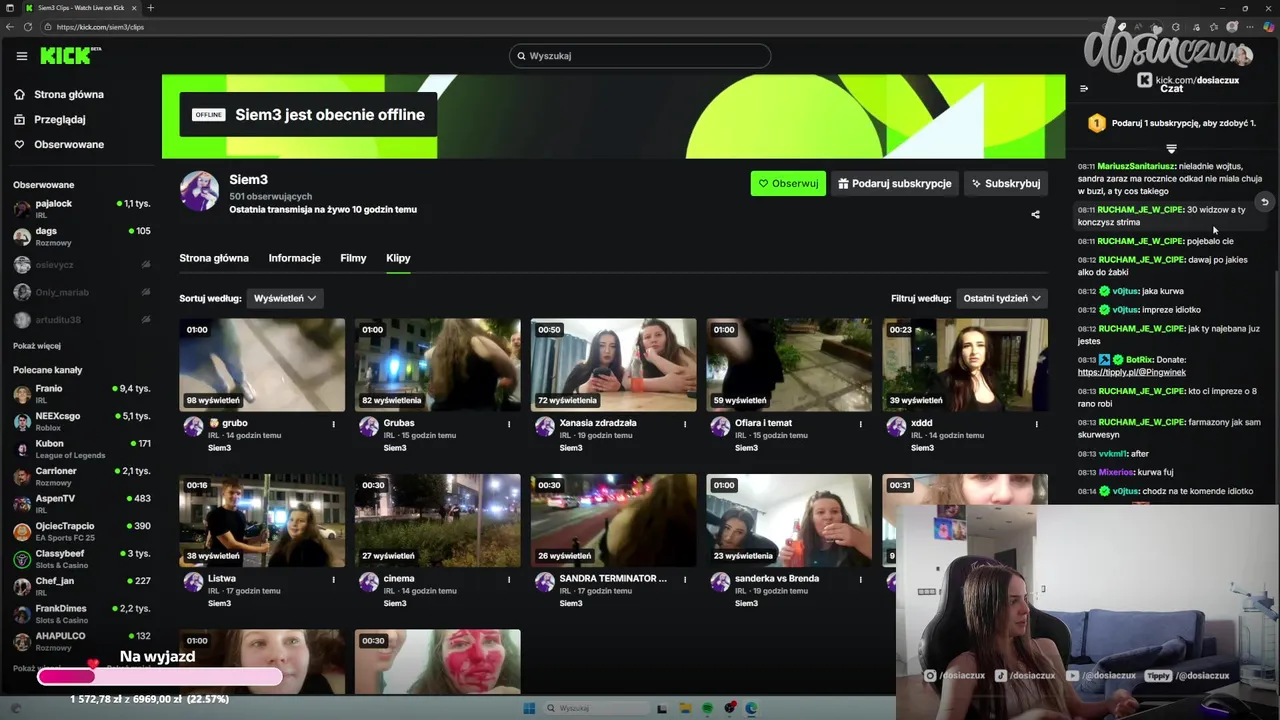Open options menu for cinema clip
This screenshot has width=1280, height=720.
[509, 579]
